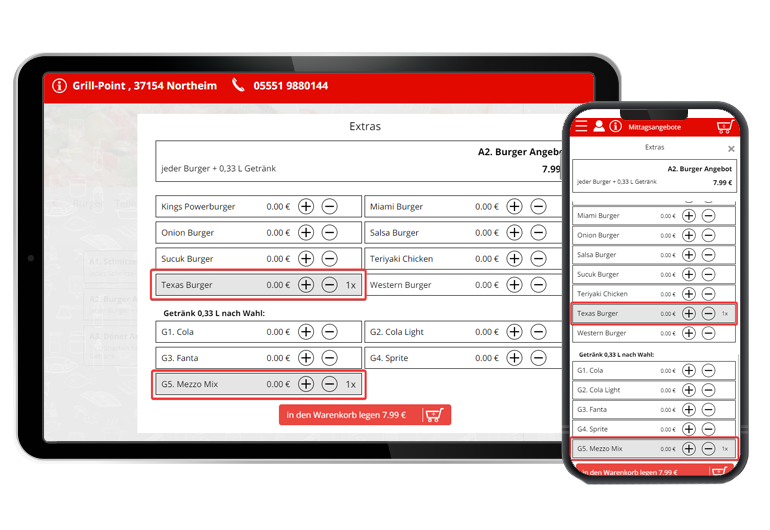Screen dimensions: 770x530
Task: Close the Extras dialog on phone
Action: (x=731, y=149)
